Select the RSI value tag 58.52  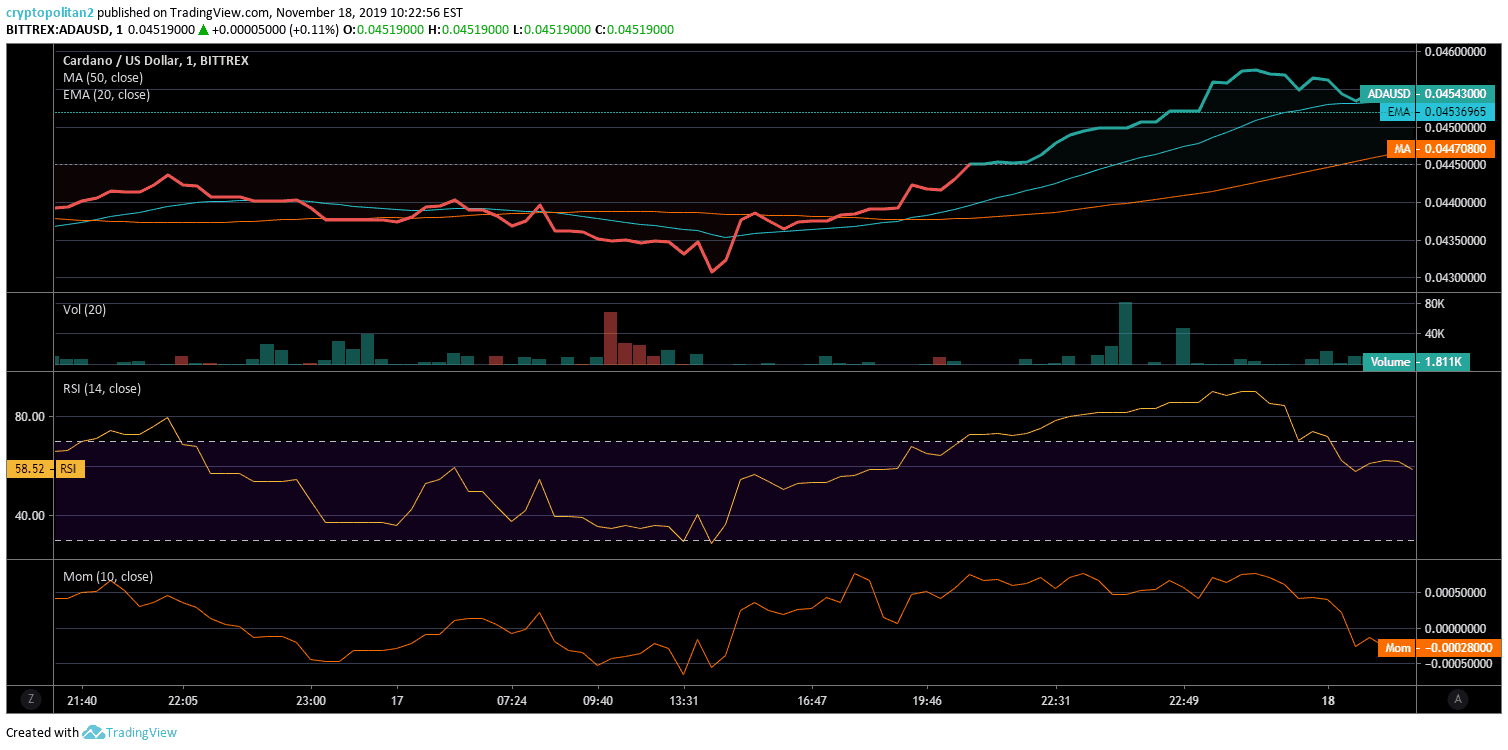[x=45, y=468]
